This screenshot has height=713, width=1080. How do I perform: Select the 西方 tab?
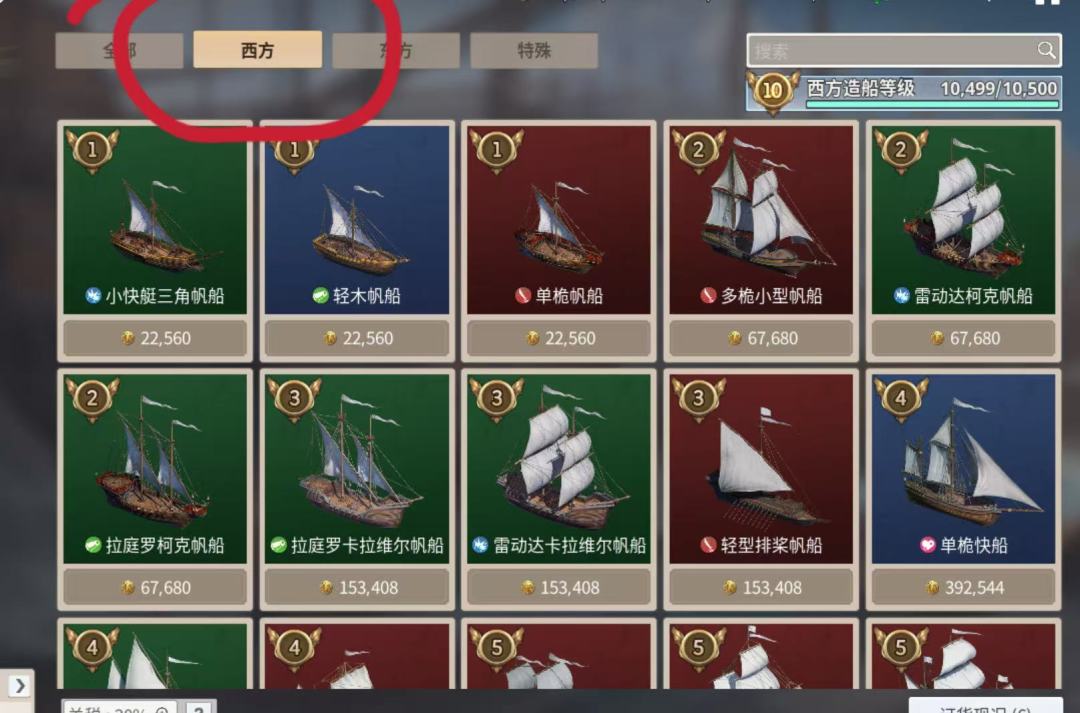258,50
